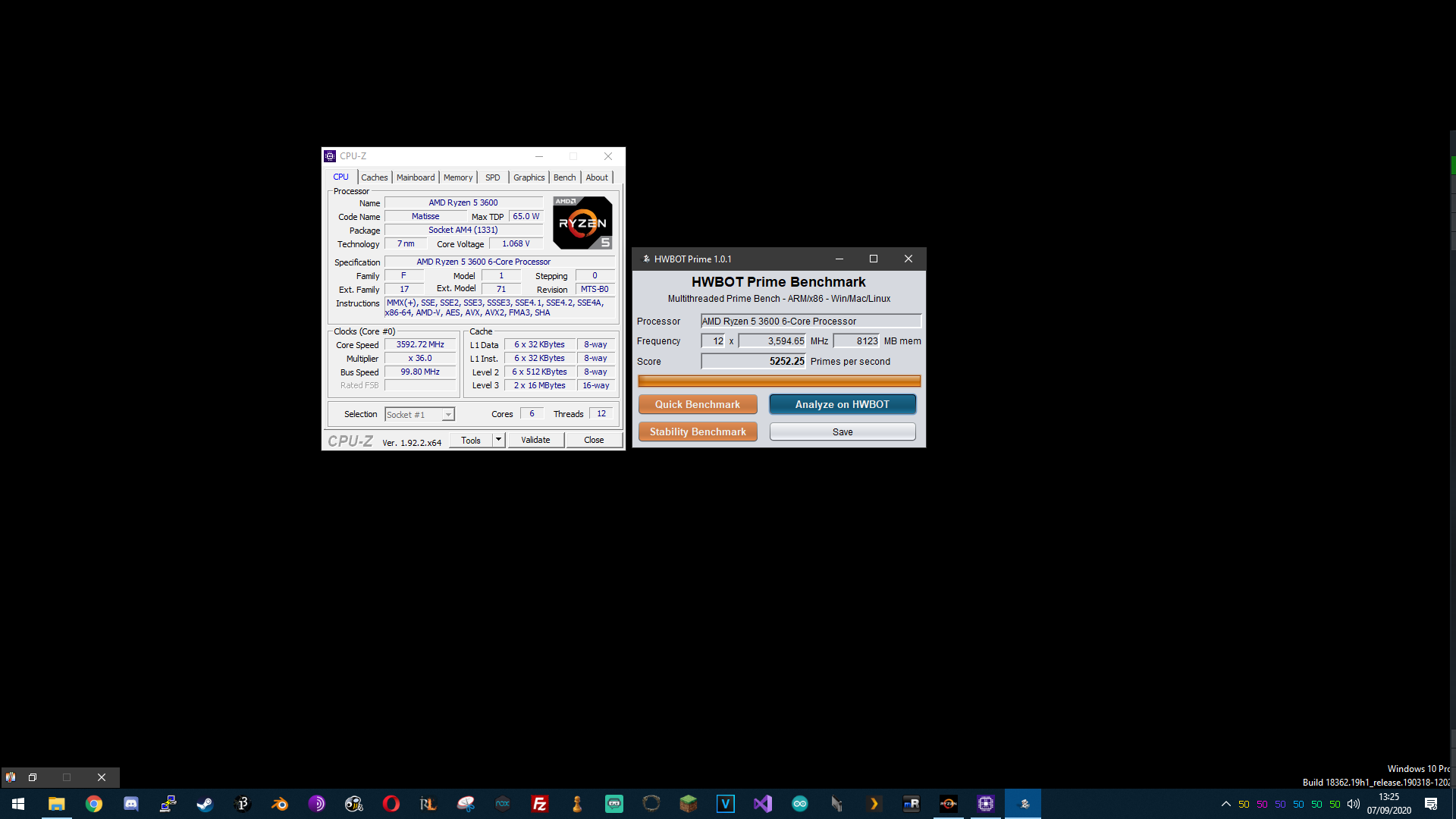Open the Bench tab in CPU-Z
This screenshot has width=1456, height=819.
(564, 177)
